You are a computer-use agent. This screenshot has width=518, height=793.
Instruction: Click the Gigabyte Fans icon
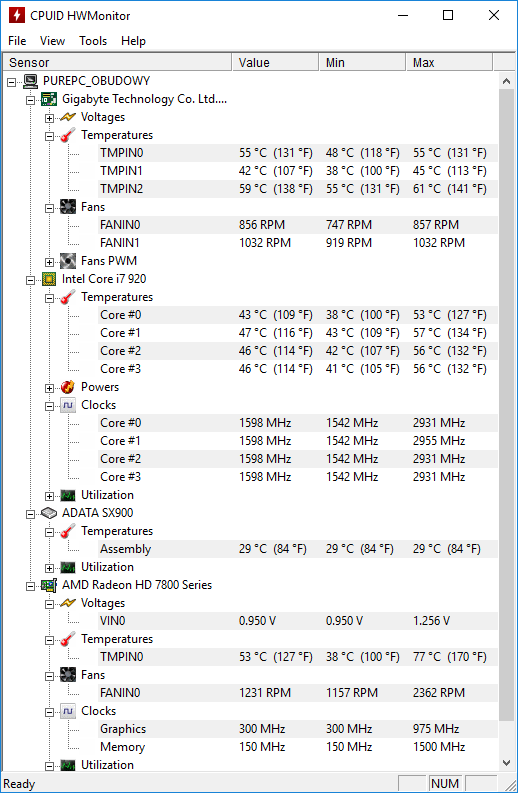[68, 207]
